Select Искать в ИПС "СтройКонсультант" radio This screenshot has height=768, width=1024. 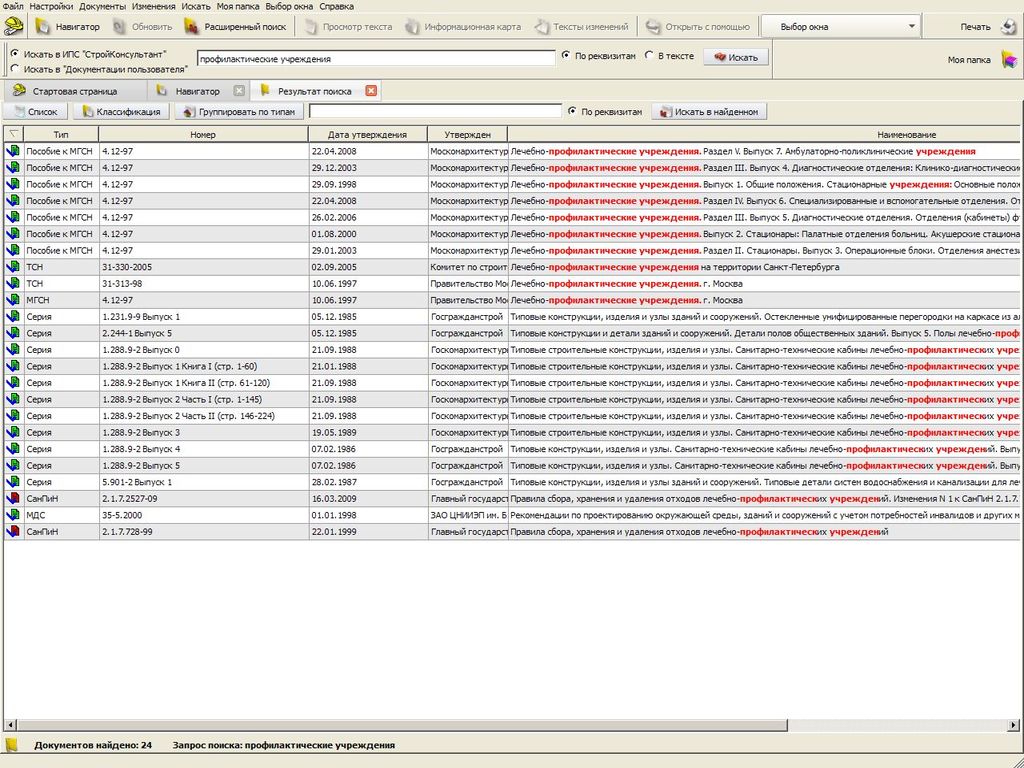coord(15,54)
